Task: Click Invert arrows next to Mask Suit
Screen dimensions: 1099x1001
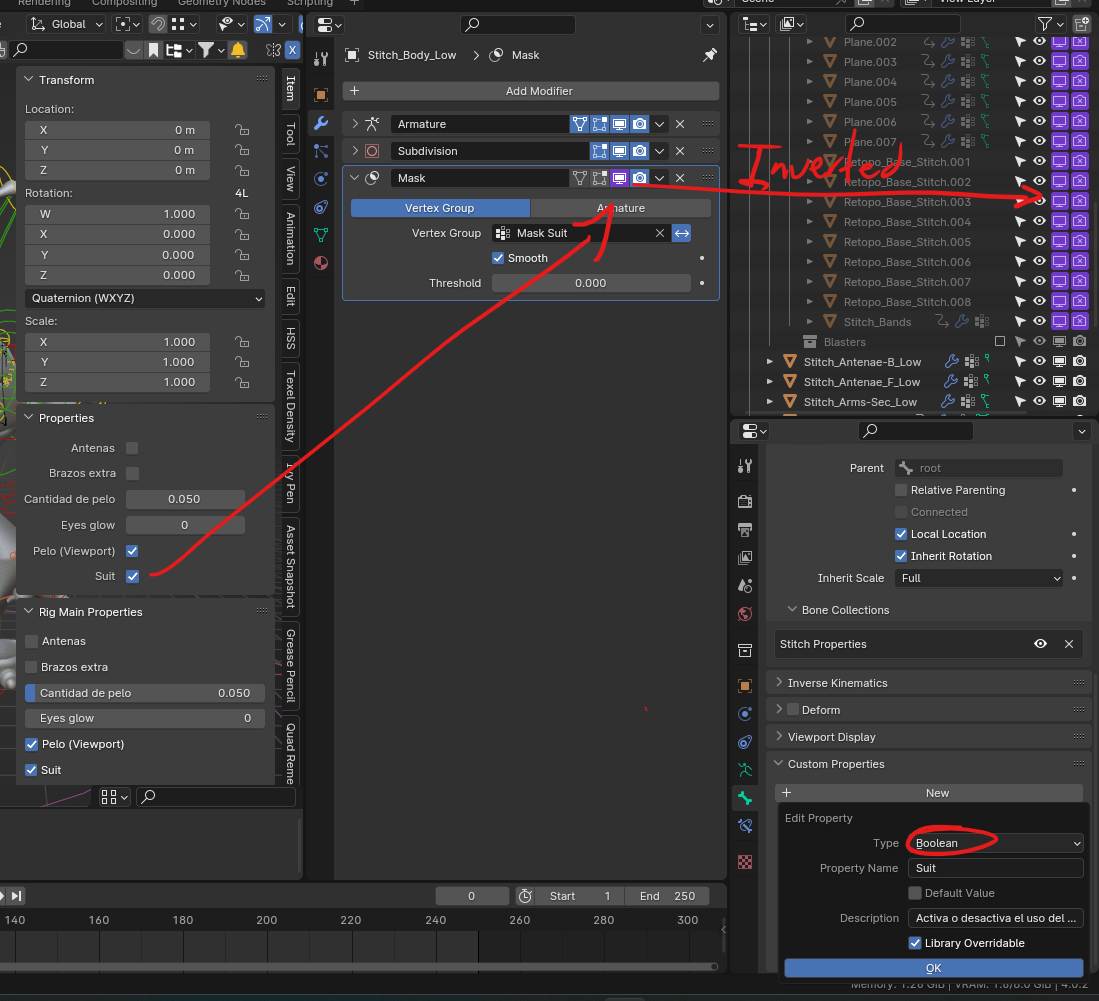Action: pyautogui.click(x=682, y=233)
